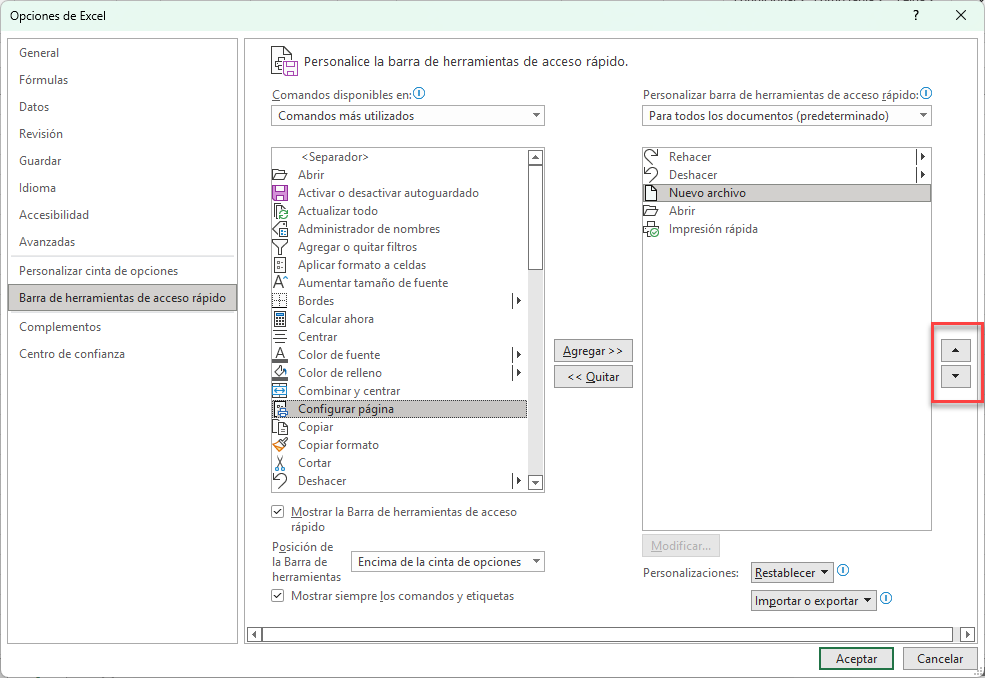Expand the Bordes submenu arrow

pyautogui.click(x=518, y=301)
